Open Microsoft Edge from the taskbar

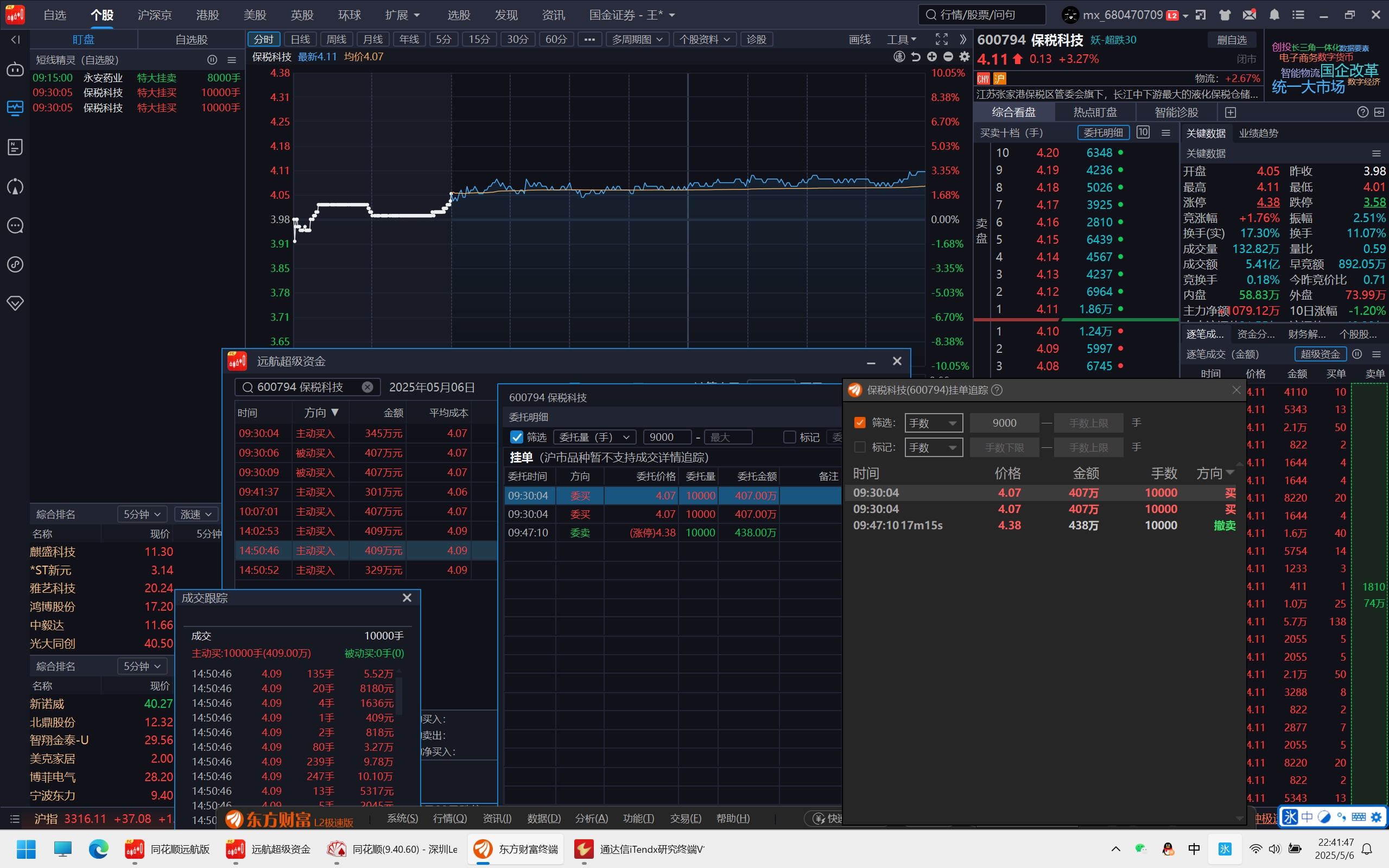(98, 848)
